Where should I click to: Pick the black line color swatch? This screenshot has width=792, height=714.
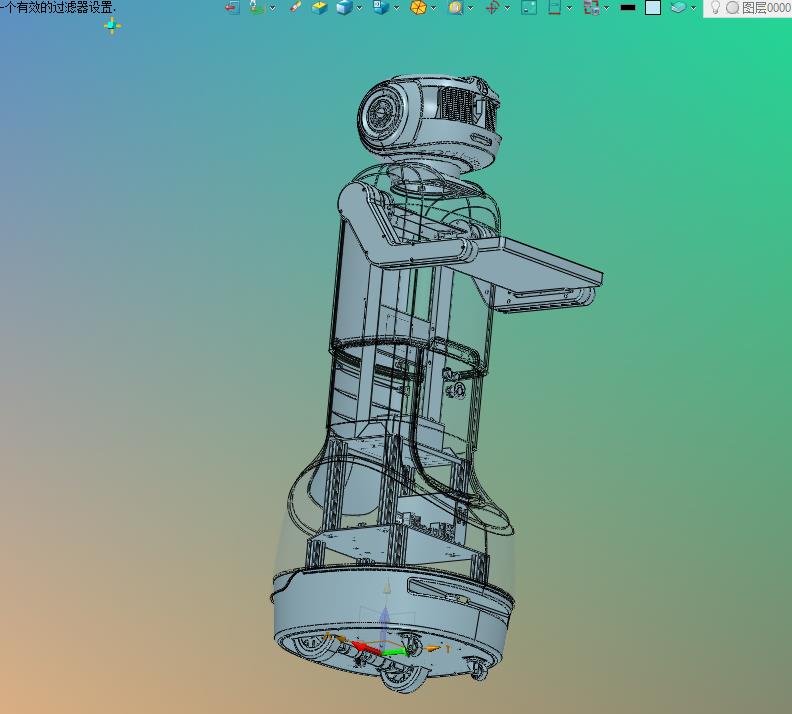click(x=628, y=8)
